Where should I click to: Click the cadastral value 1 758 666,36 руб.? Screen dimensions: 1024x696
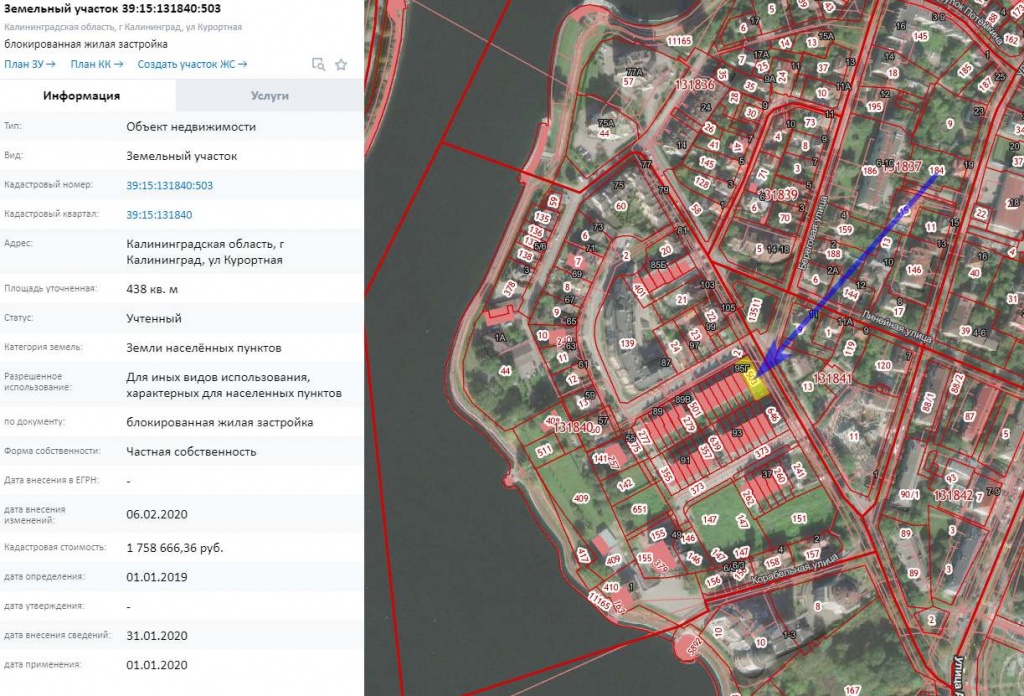pos(175,548)
